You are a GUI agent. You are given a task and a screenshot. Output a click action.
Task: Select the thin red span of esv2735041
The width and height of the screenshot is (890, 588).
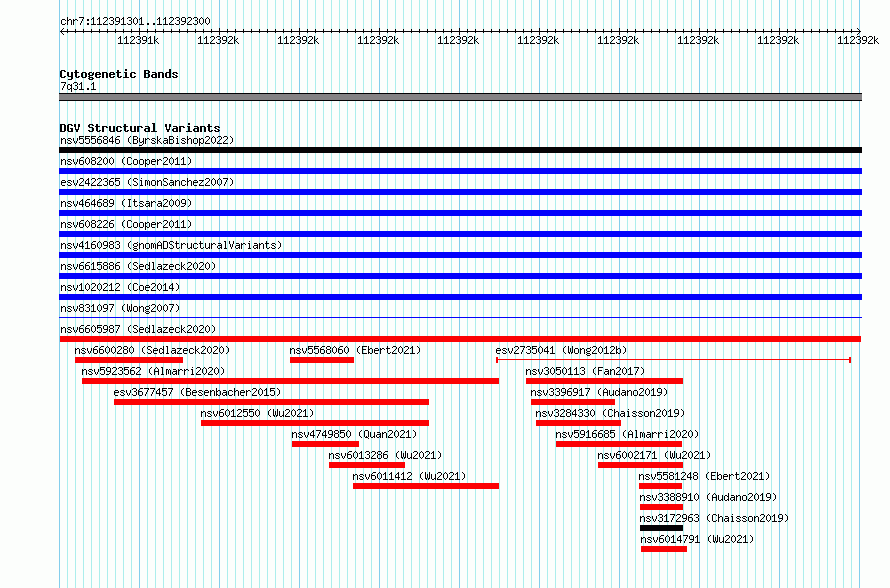[x=673, y=360]
